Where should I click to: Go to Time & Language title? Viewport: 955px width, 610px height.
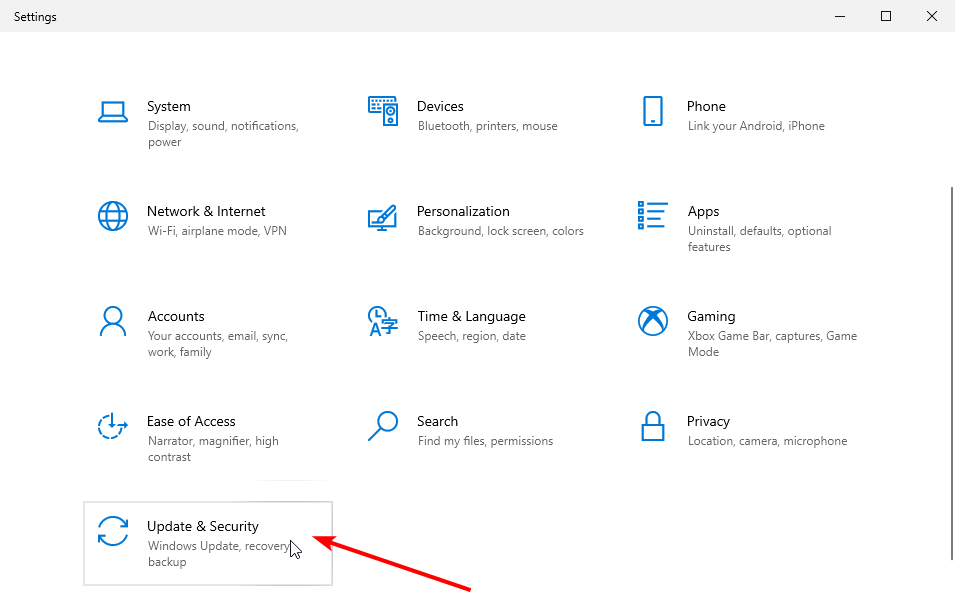coord(471,317)
